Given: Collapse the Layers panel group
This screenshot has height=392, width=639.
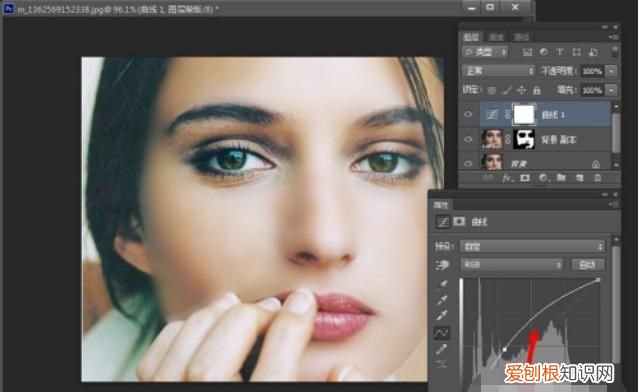Looking at the screenshot, I should pos(605,27).
